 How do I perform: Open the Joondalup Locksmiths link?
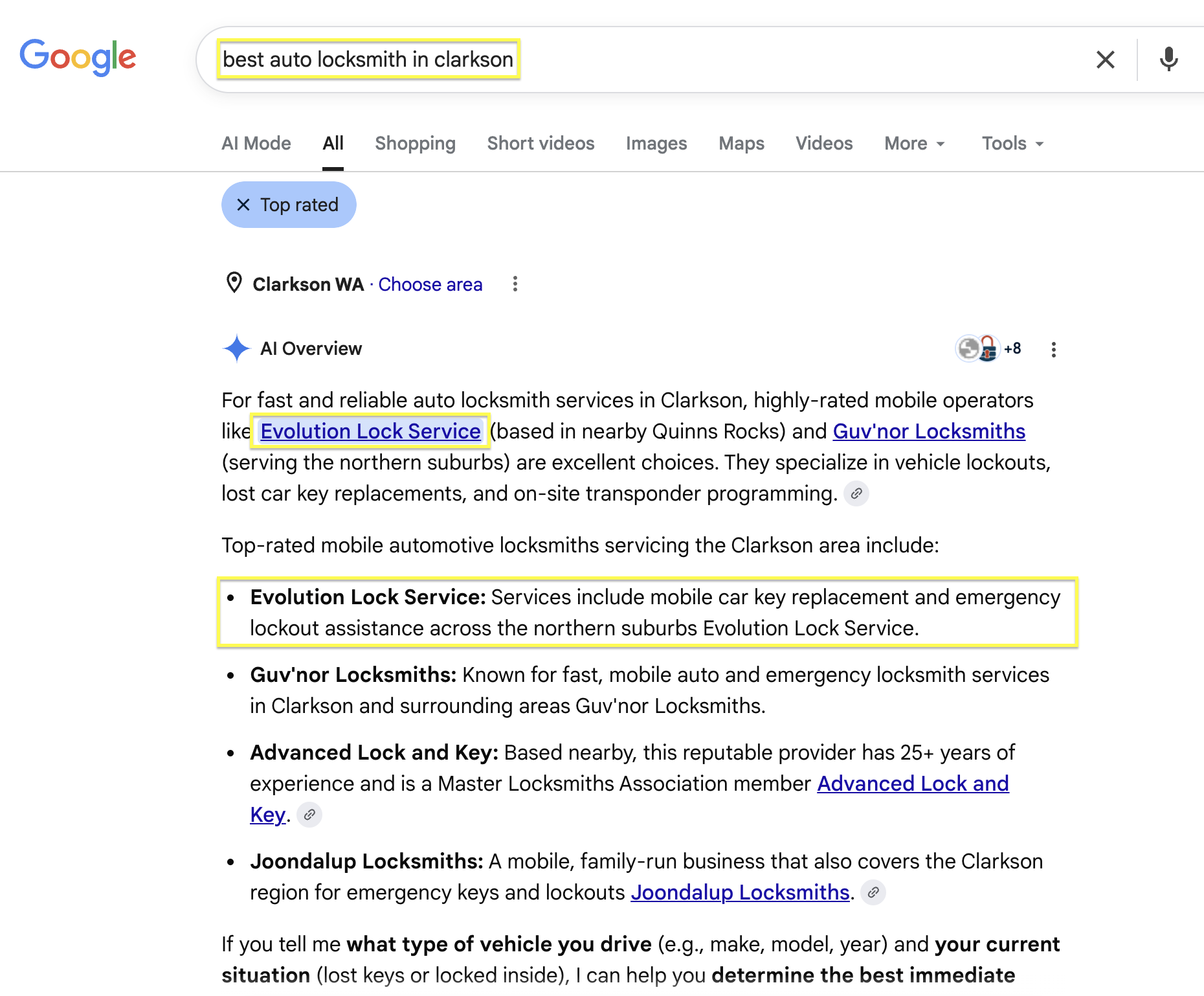740,892
